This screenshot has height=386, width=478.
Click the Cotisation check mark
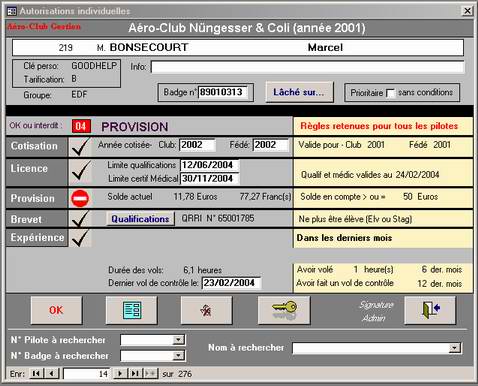tap(80, 147)
